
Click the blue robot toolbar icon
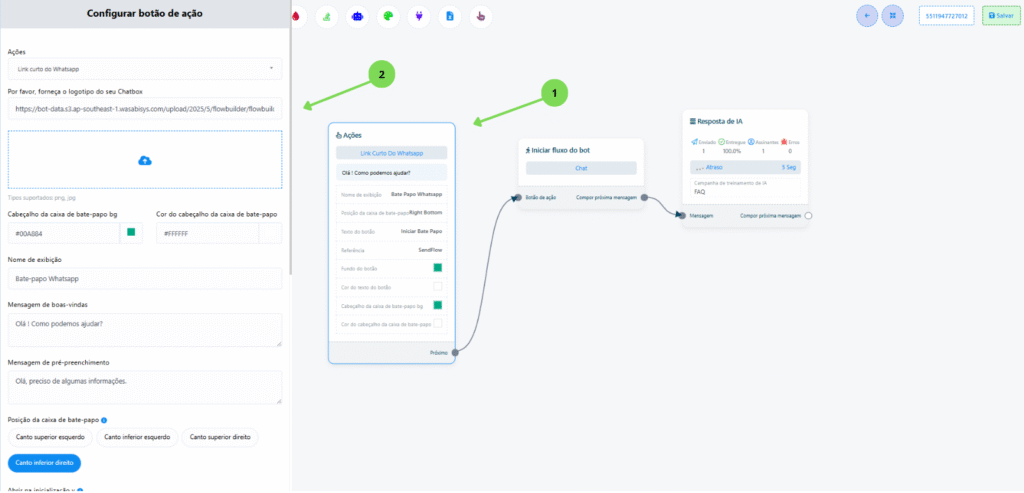tap(357, 16)
